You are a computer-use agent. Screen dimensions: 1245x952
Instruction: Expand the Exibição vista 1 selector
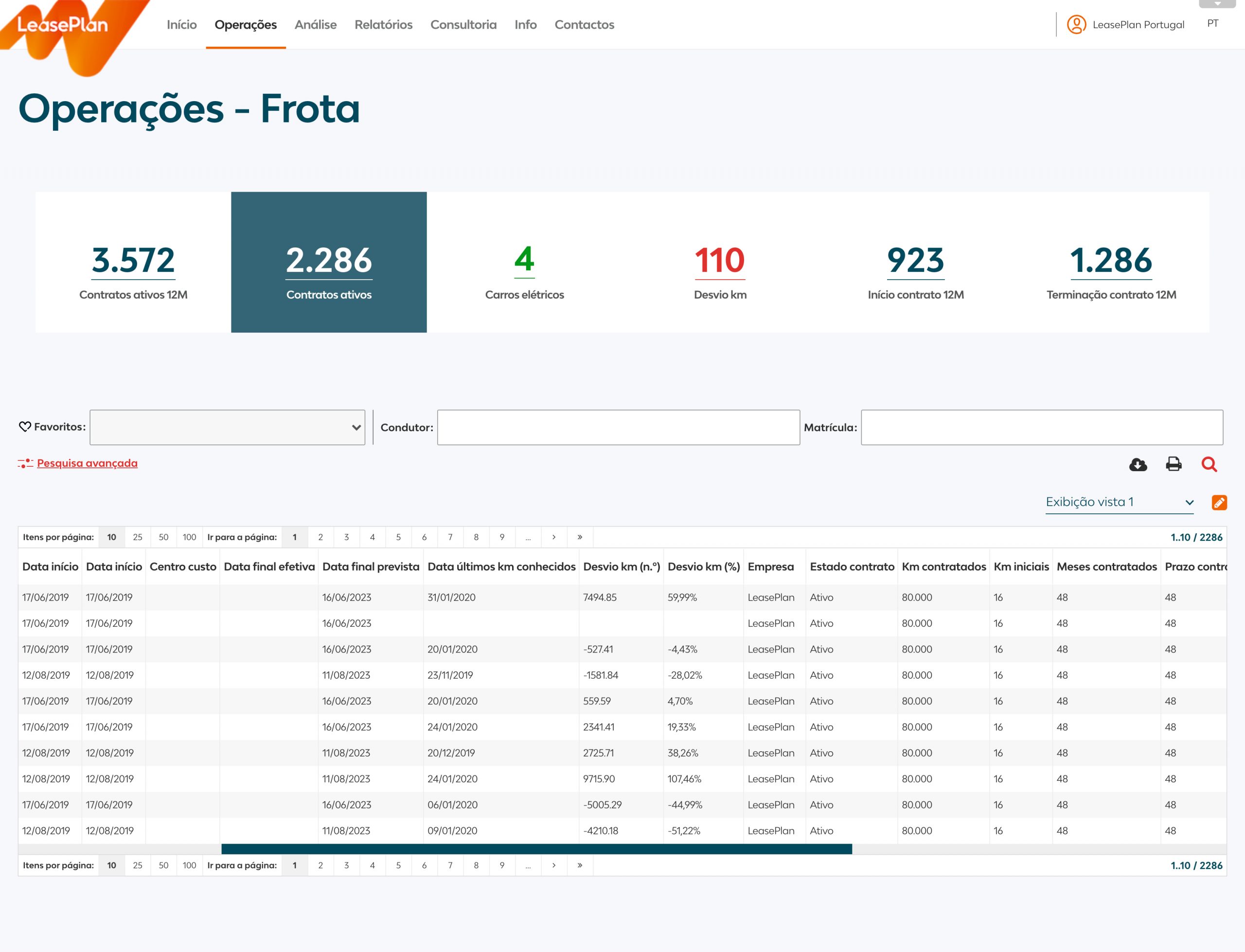tap(1119, 502)
